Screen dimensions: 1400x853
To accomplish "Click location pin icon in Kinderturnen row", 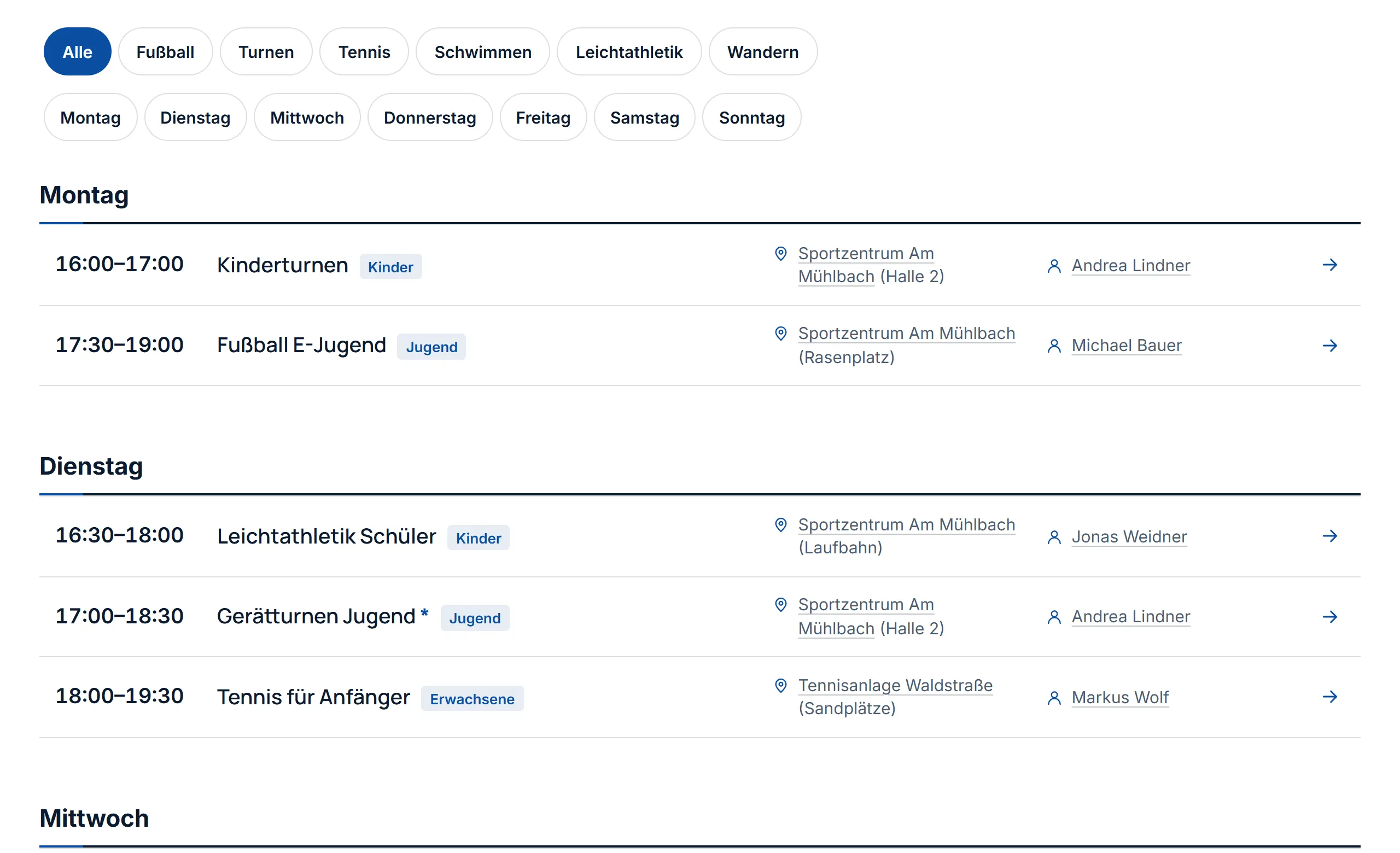I will [781, 253].
